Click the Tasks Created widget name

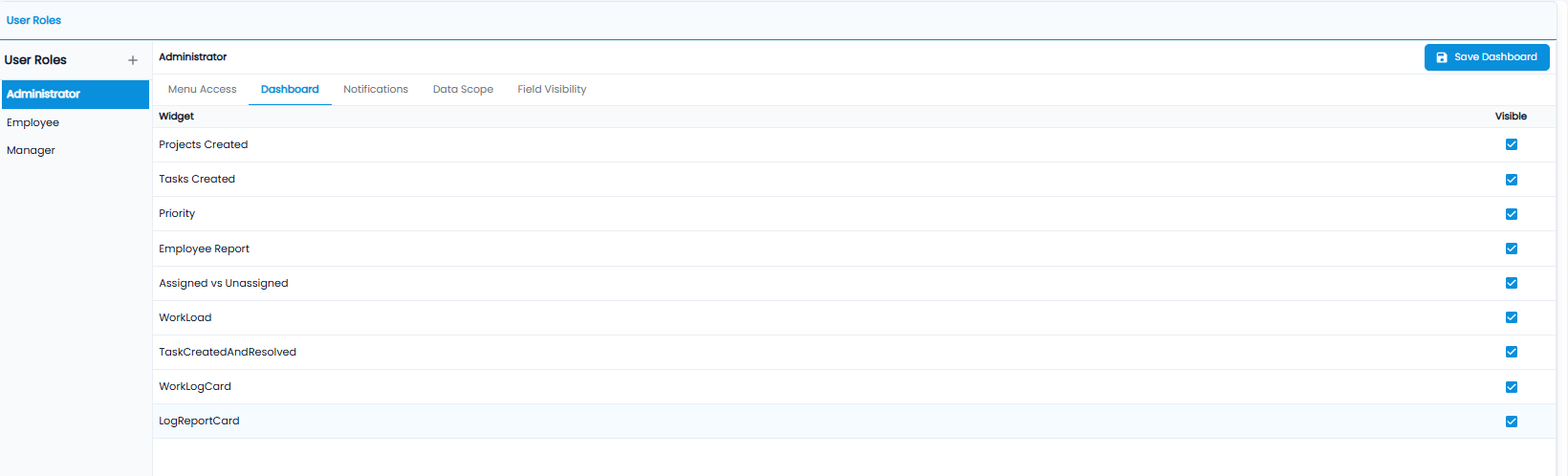pos(197,179)
